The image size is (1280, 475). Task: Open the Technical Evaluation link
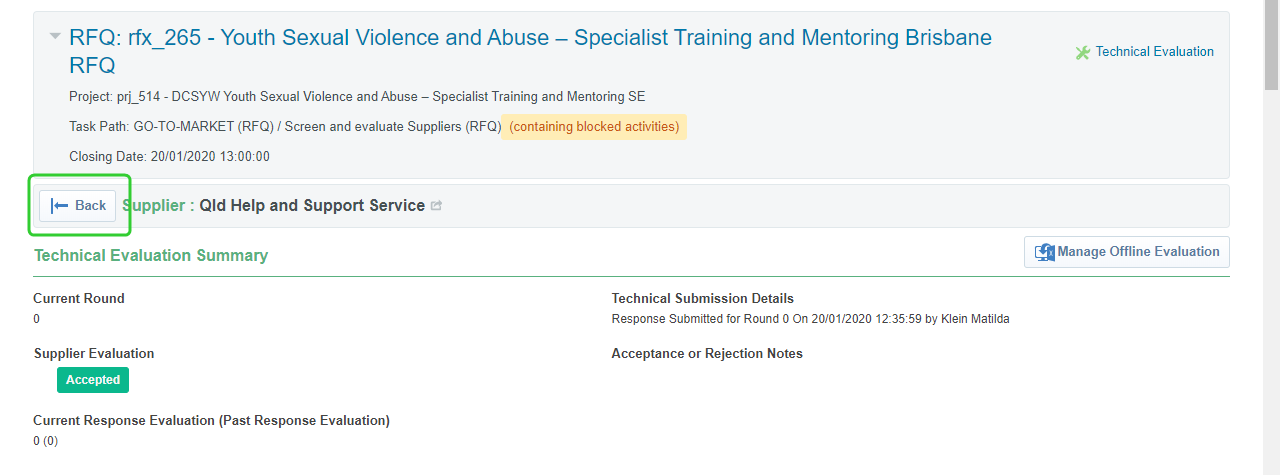point(1154,52)
